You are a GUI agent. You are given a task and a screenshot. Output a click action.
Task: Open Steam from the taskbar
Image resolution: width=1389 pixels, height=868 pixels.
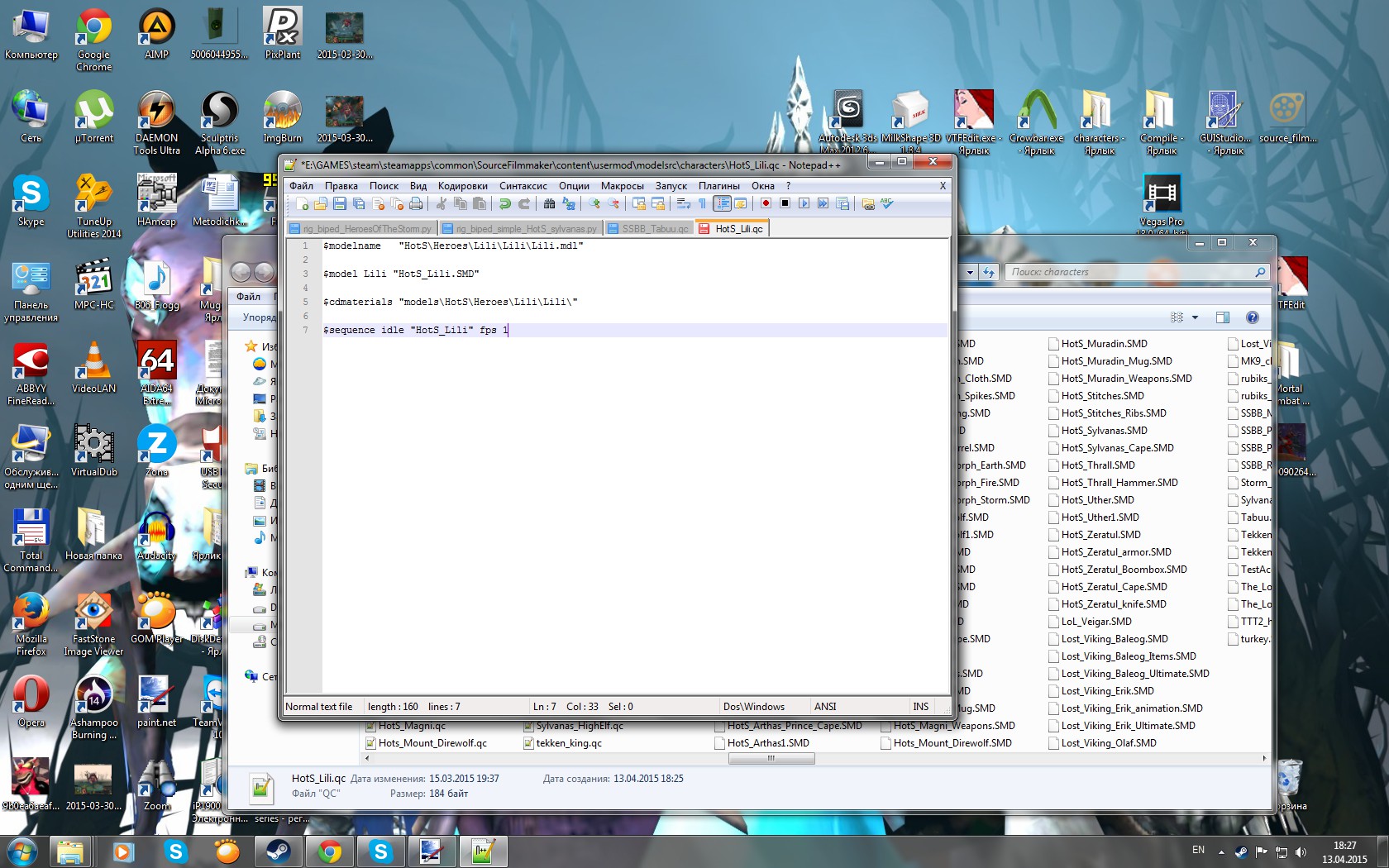pos(279,851)
